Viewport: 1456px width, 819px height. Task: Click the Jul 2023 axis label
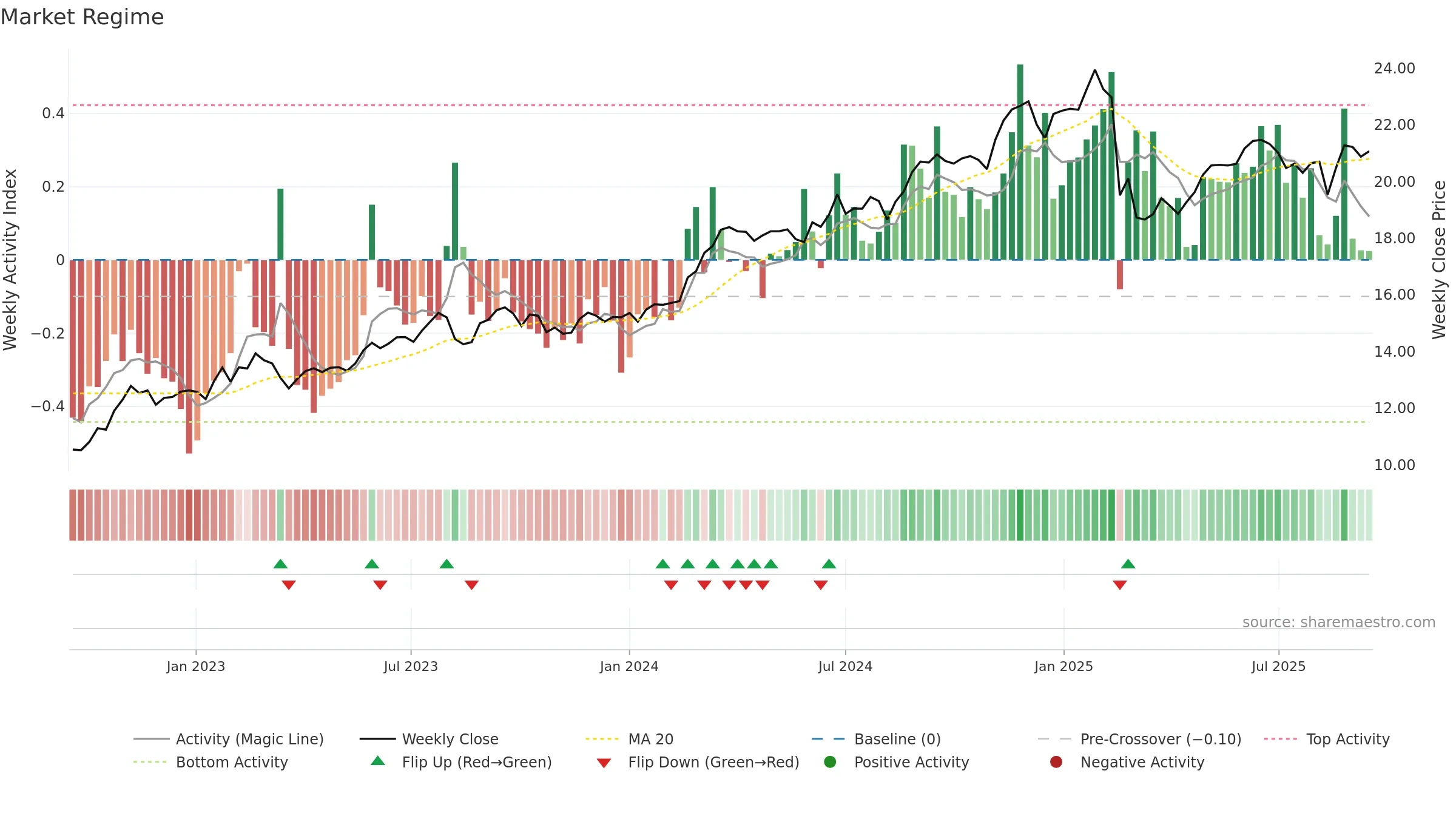pyautogui.click(x=411, y=666)
